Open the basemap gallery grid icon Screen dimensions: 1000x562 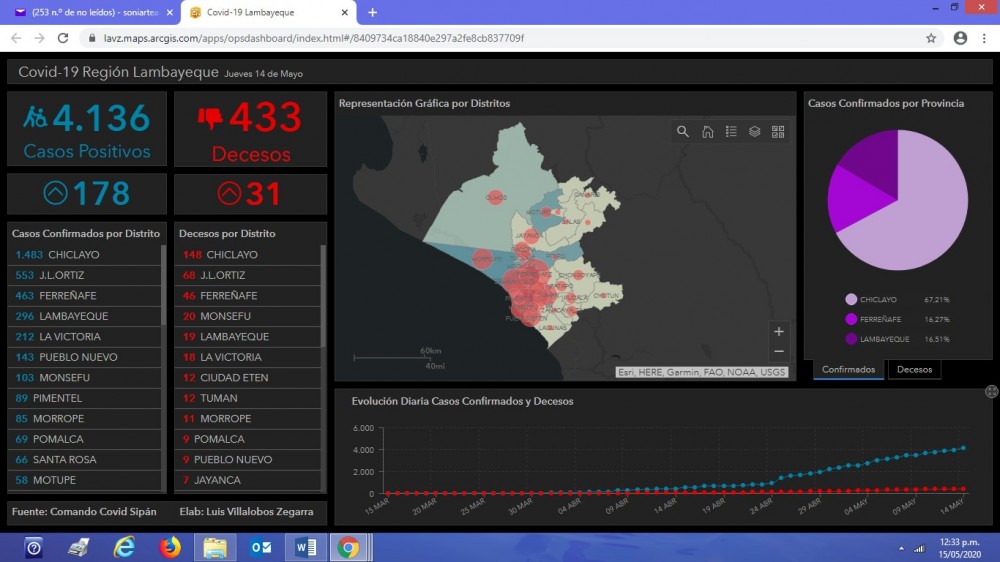pos(778,132)
